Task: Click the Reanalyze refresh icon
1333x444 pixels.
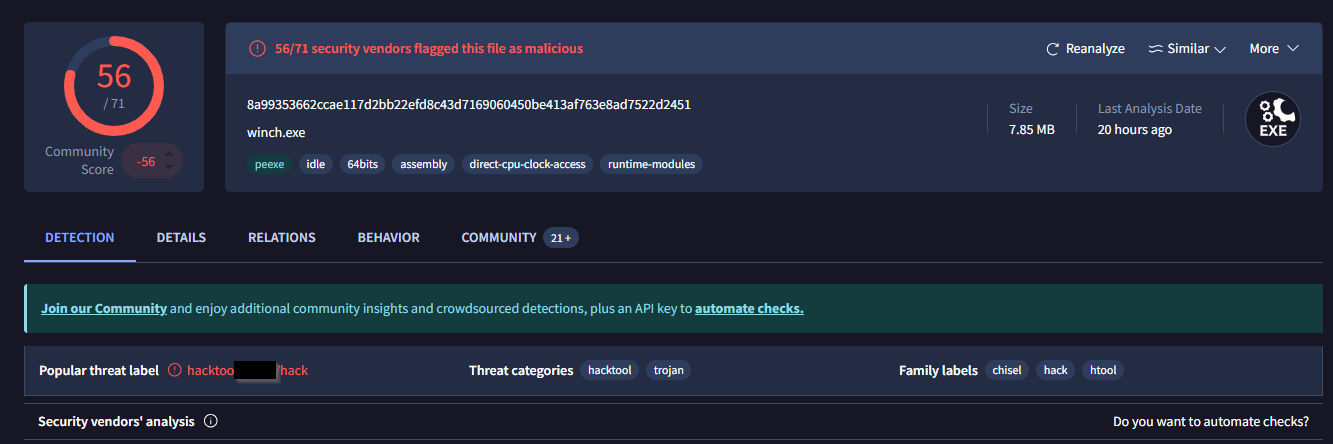Action: [1052, 49]
